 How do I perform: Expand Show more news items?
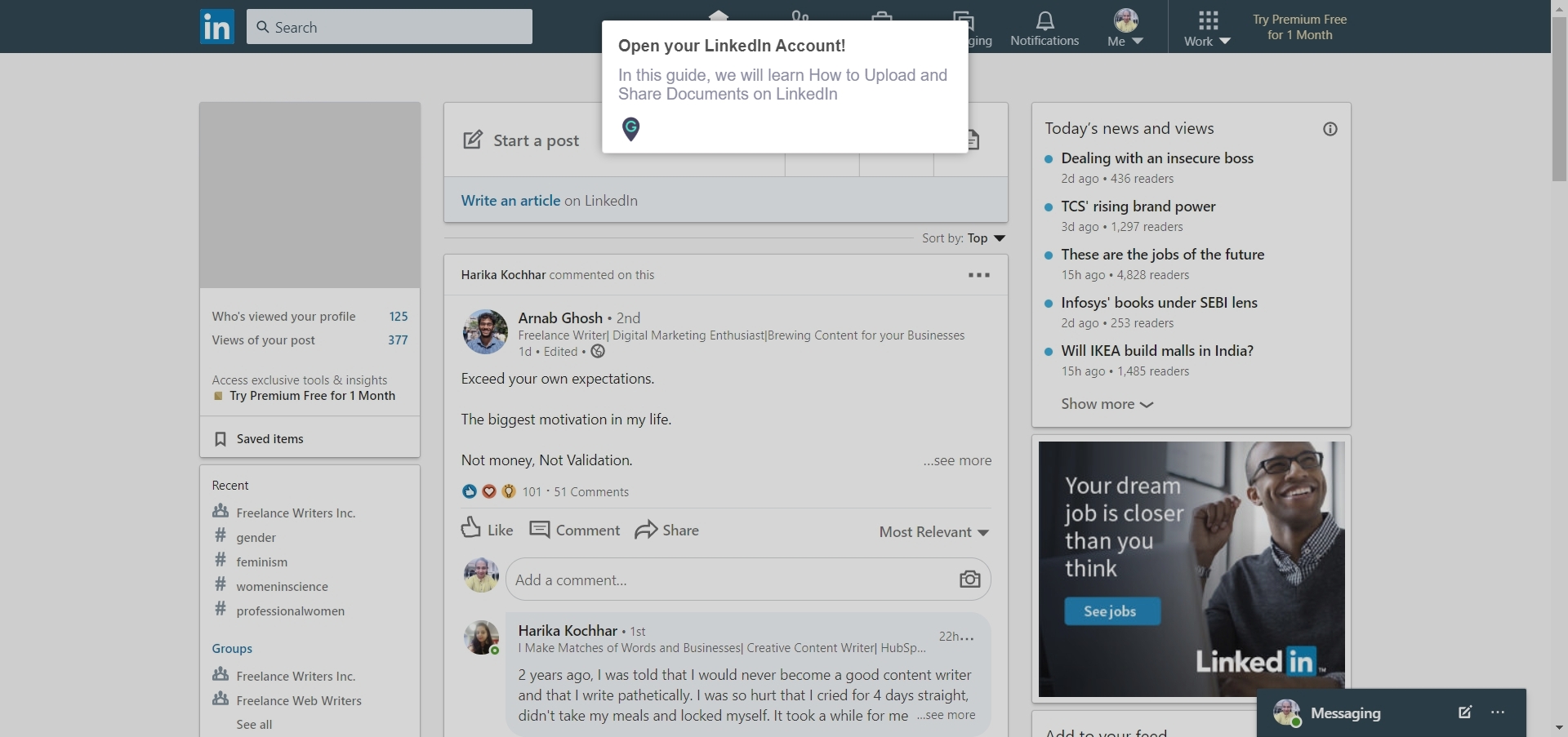tap(1105, 404)
